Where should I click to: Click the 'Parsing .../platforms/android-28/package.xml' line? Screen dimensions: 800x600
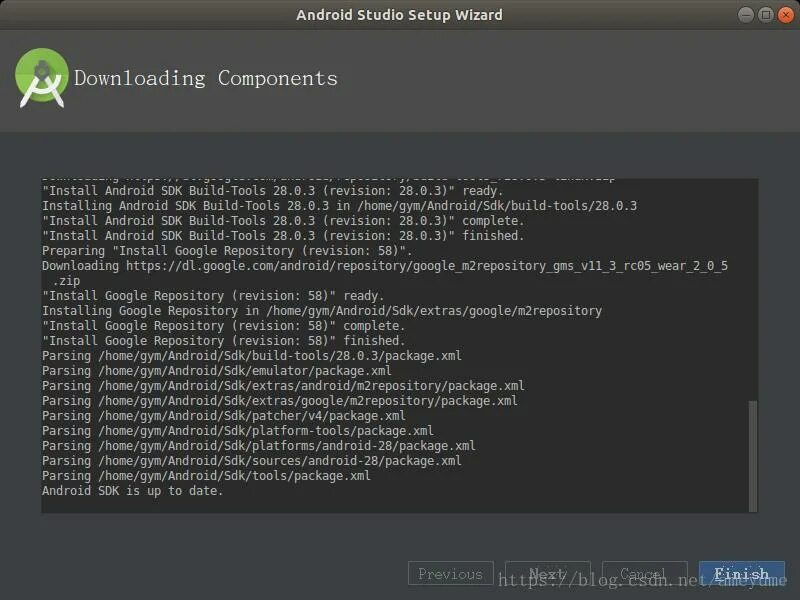259,446
